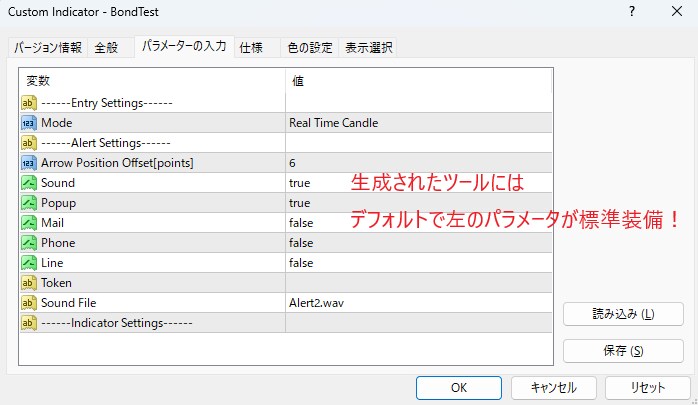Click the boolean icon beside Popup
Image resolution: width=698 pixels, height=405 pixels.
[x=28, y=203]
